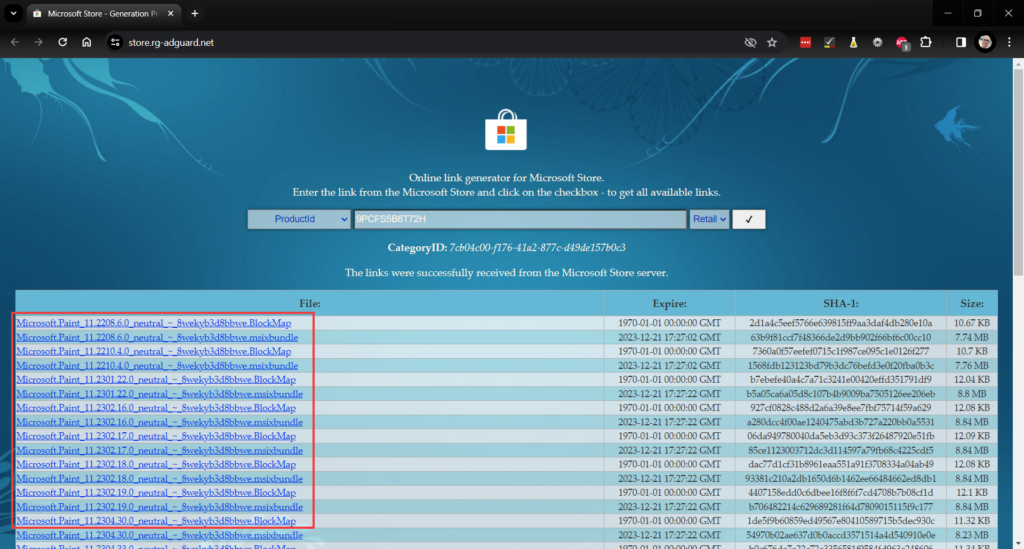Close the Microsoft Store browser tab
Viewport: 1024px width, 549px height.
tap(170, 13)
